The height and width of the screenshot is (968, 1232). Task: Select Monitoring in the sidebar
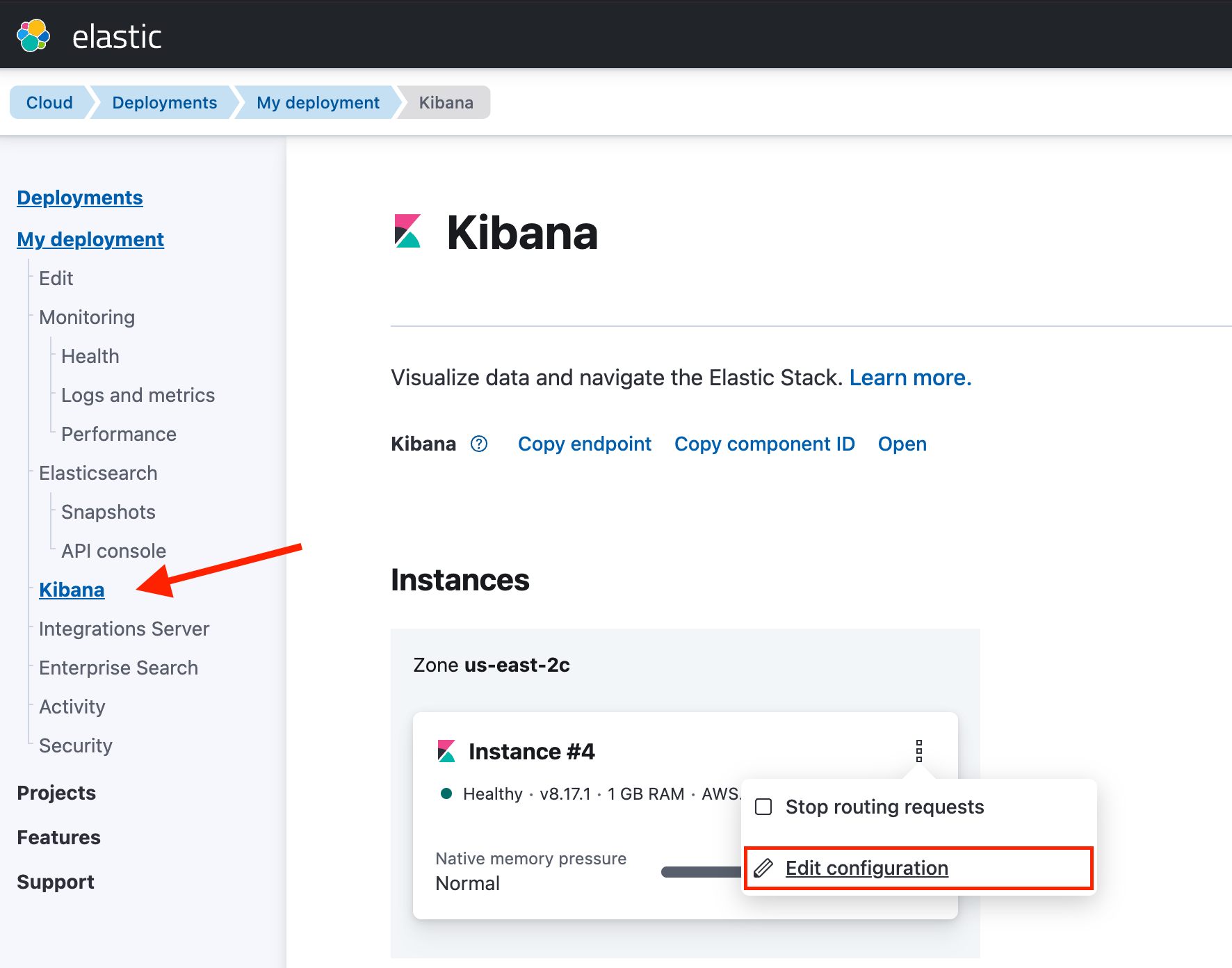click(x=87, y=317)
